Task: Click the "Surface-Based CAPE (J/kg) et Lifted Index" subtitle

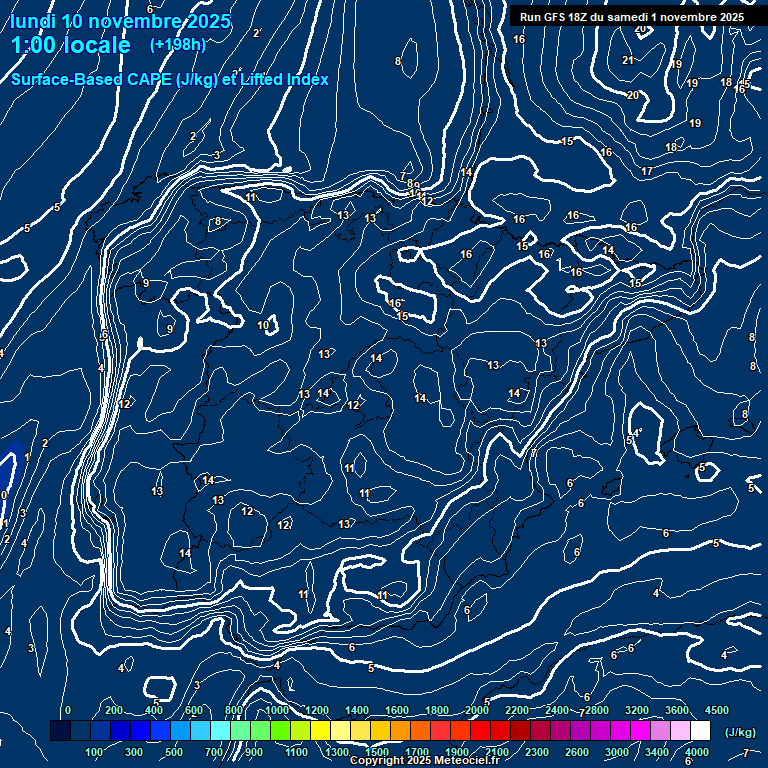Action: tap(170, 79)
